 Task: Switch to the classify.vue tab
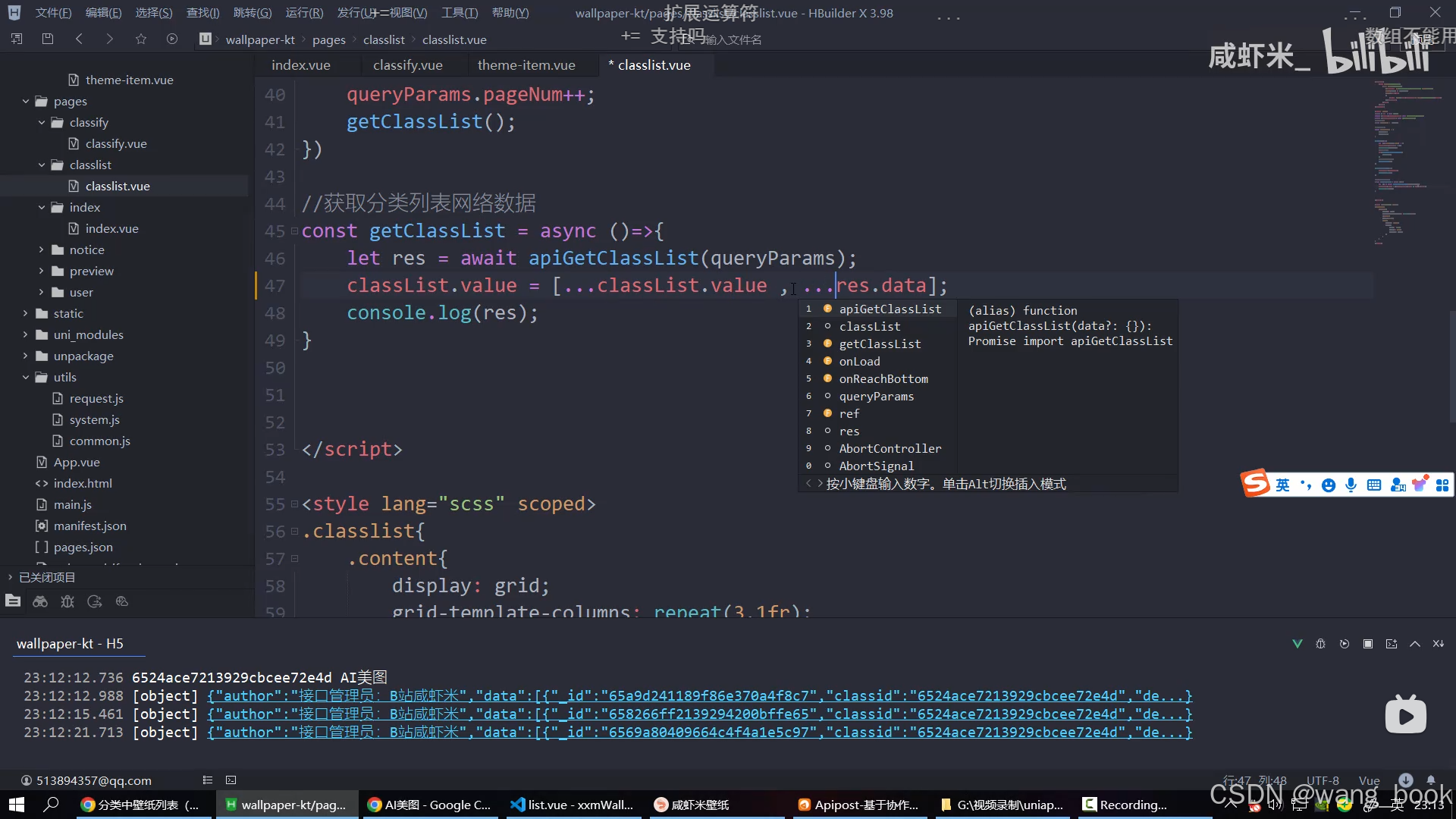coord(407,65)
